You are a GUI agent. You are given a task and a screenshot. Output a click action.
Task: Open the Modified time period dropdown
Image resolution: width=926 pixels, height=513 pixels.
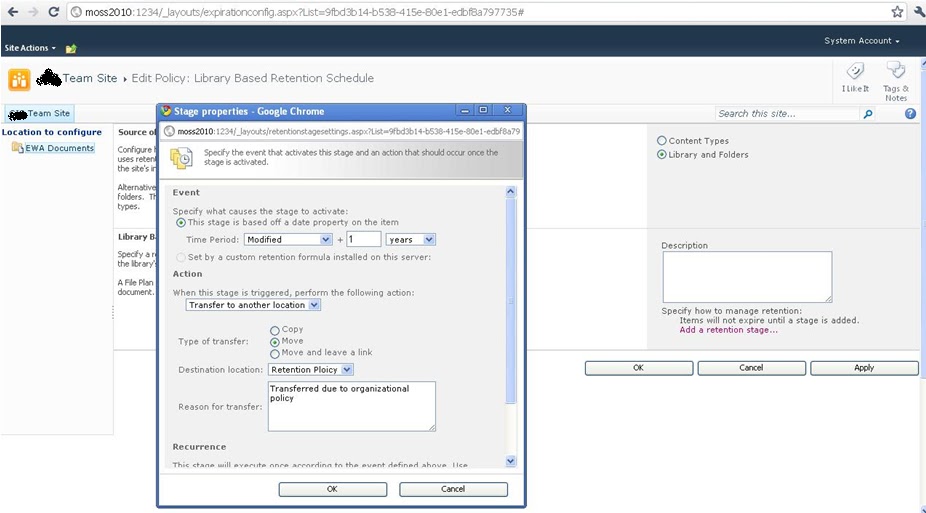288,239
